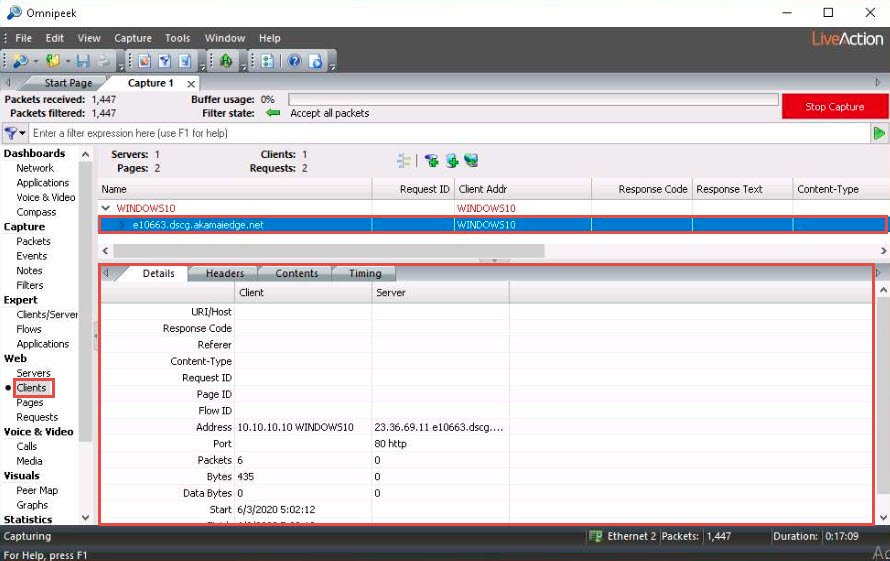Click the client list horizontal scrollbar thumb
This screenshot has width=890, height=561.
tap(329, 250)
